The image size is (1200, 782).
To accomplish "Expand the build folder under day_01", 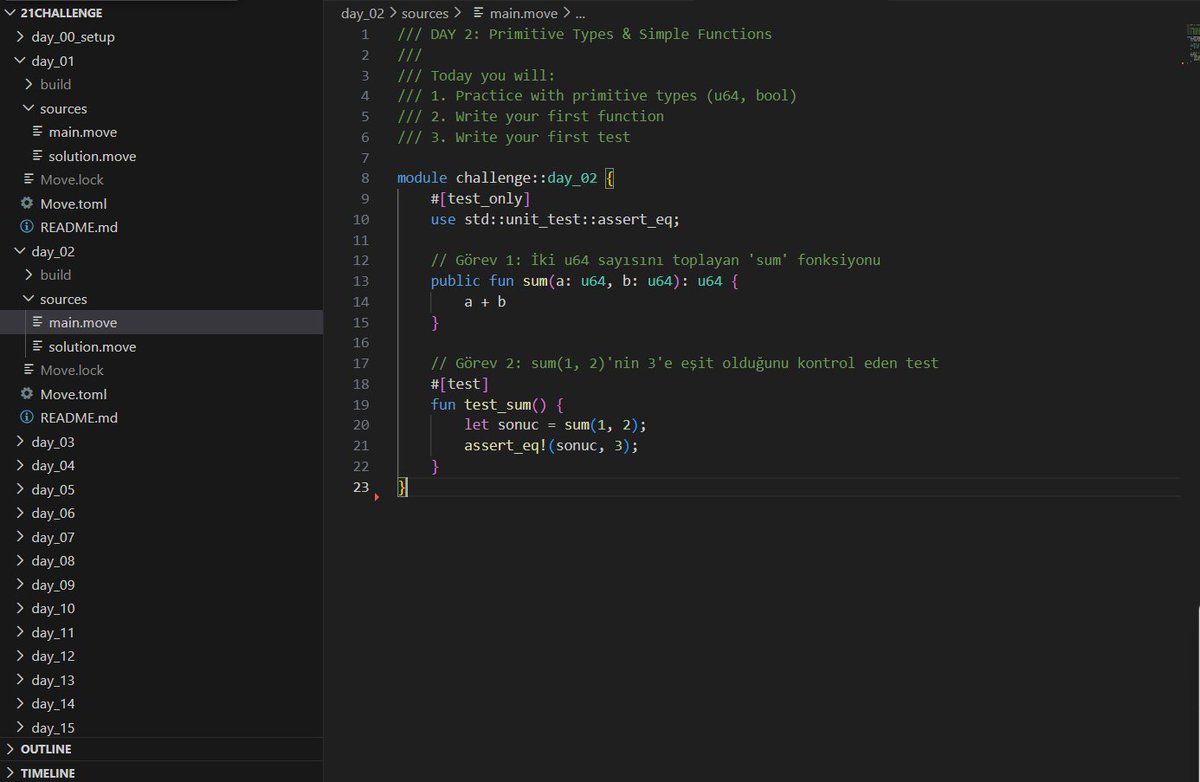I will 29,85.
